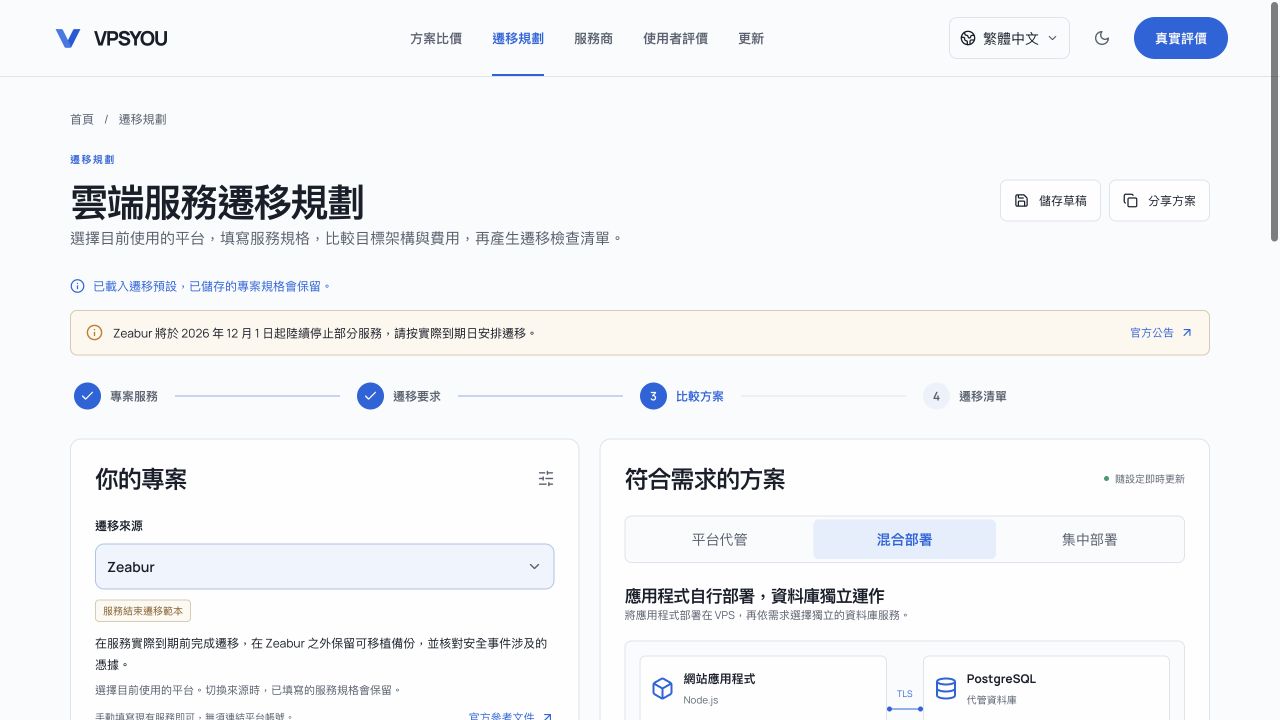Save the plan with 儲存草稿
Image resolution: width=1280 pixels, height=720 pixels.
(x=1050, y=200)
